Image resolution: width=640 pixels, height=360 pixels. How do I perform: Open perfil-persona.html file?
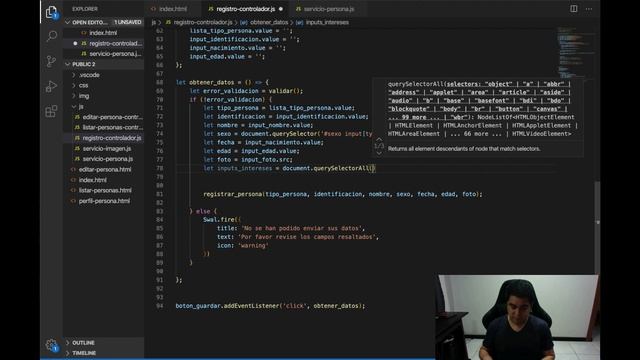pos(104,201)
